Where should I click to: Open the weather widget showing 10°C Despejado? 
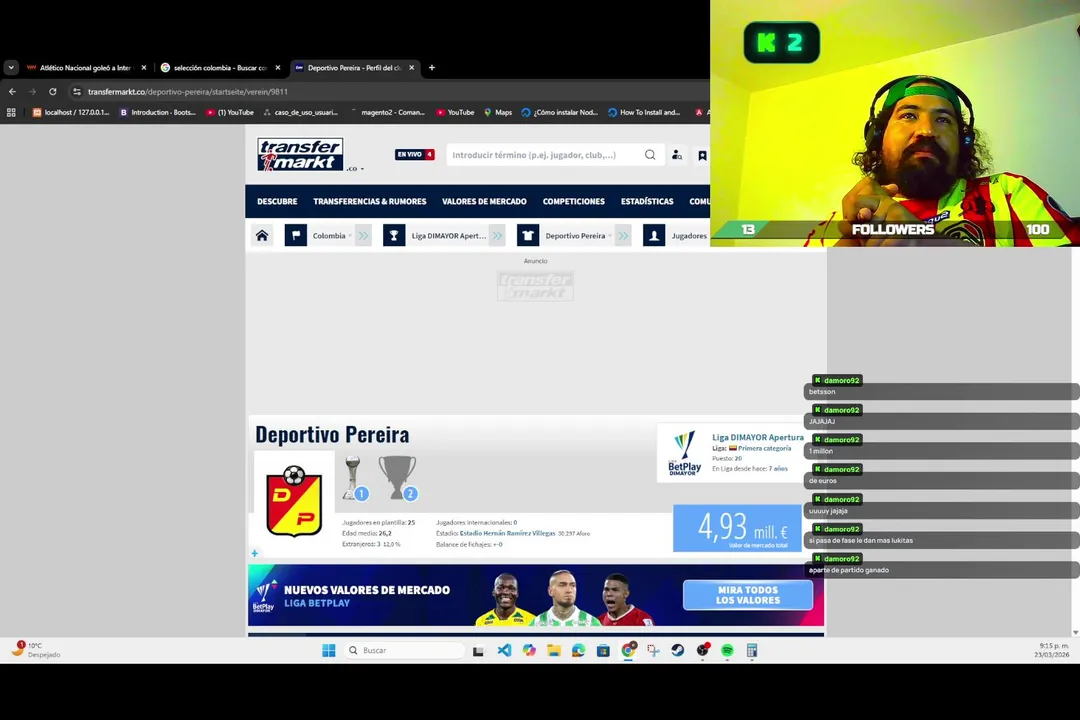36,650
